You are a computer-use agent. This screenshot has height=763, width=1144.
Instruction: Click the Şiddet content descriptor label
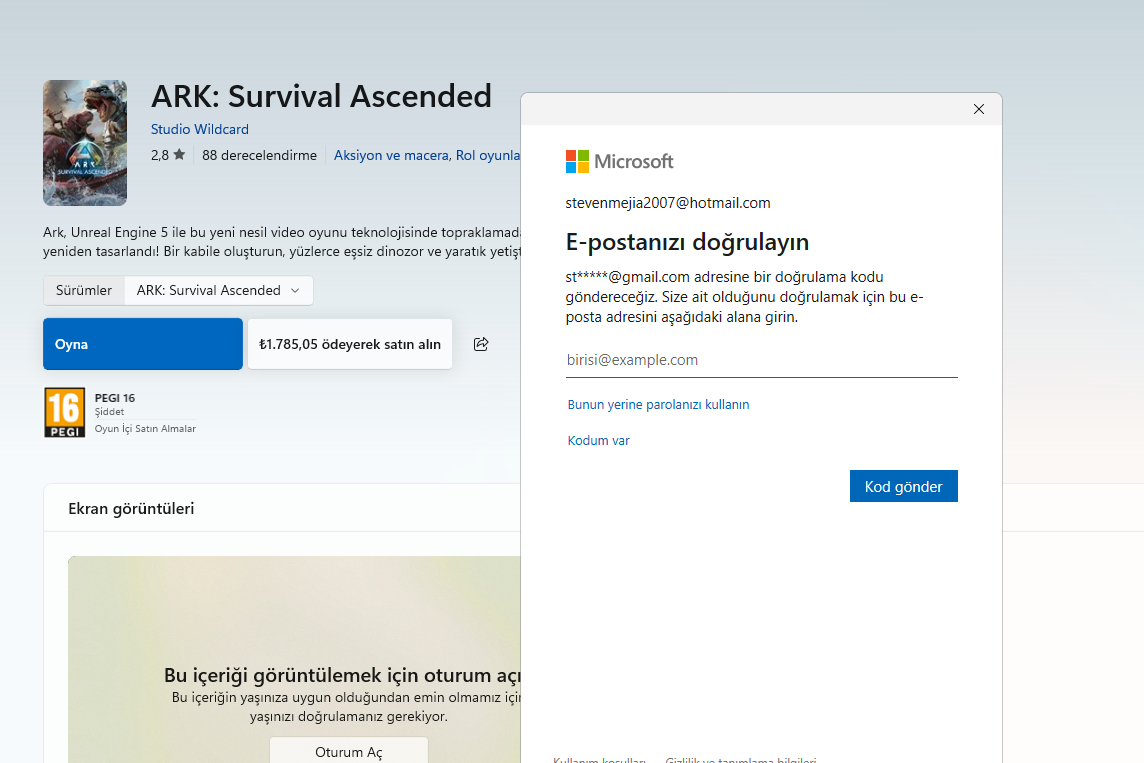click(109, 412)
